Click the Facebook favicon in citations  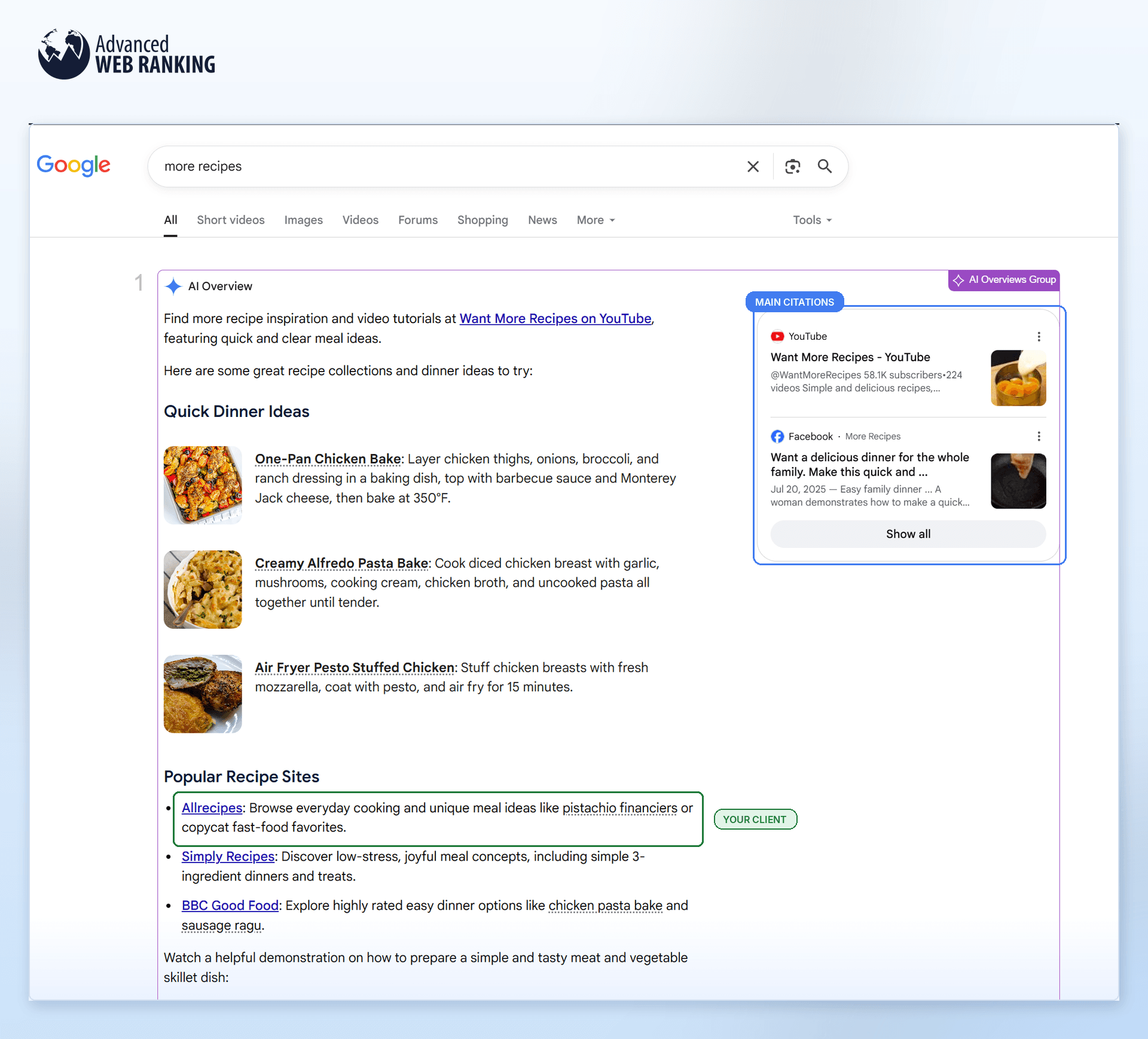click(777, 437)
